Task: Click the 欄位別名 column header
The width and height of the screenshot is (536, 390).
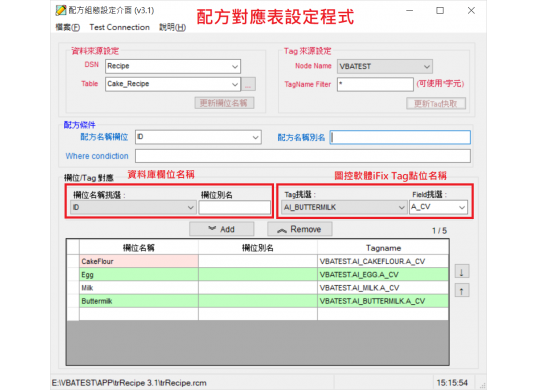Action: [x=258, y=248]
